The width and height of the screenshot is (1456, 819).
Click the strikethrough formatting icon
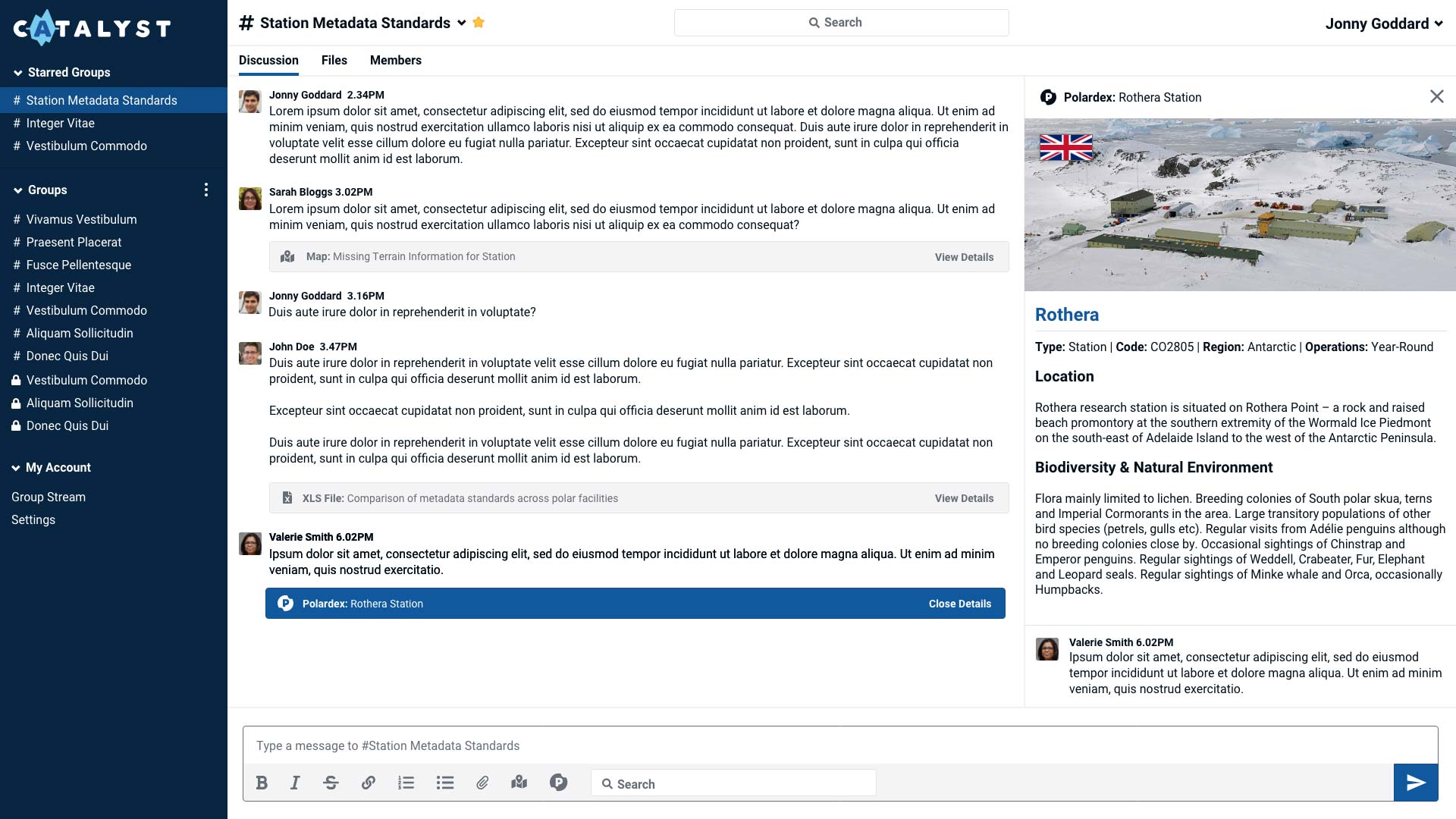pyautogui.click(x=331, y=782)
